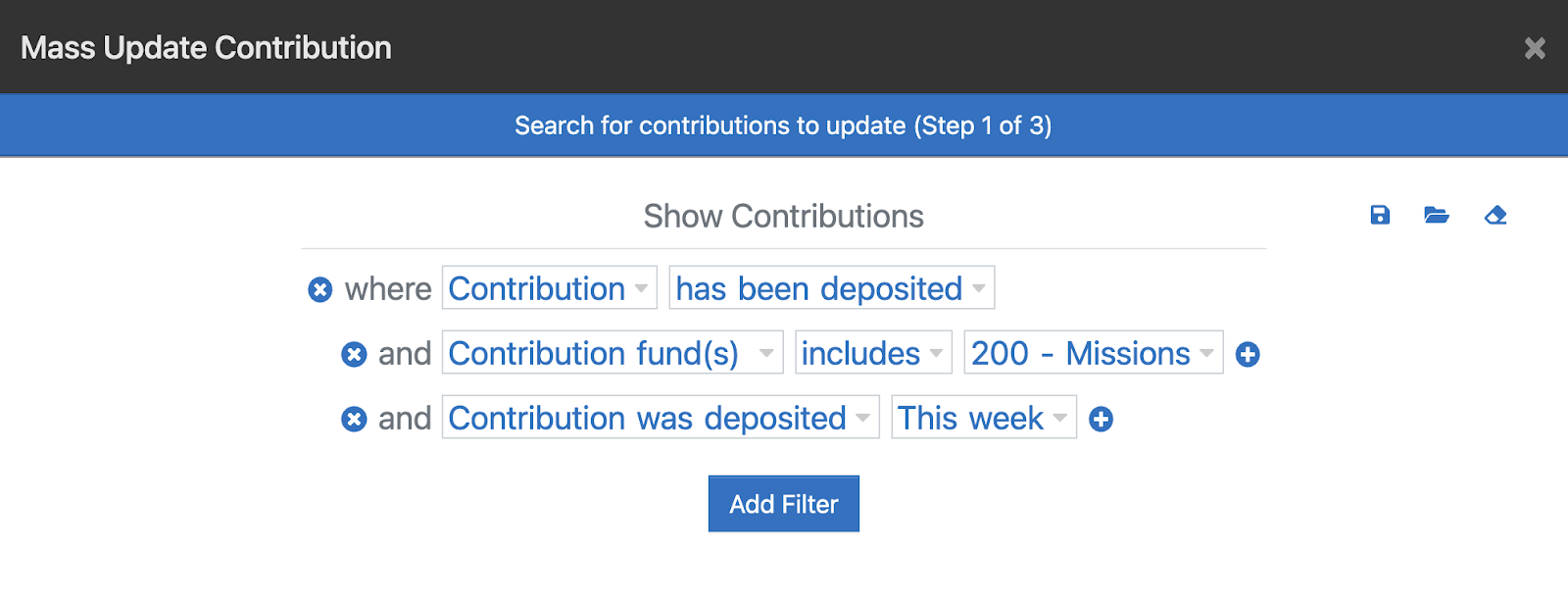Remove the 'Contribution was deposited' filter row
1568x603 pixels.
tap(354, 419)
